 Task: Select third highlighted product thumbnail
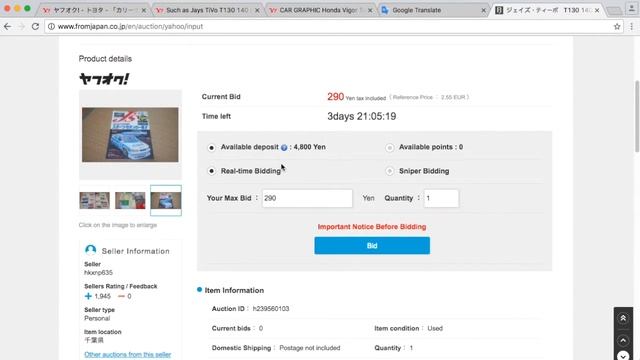click(x=166, y=200)
